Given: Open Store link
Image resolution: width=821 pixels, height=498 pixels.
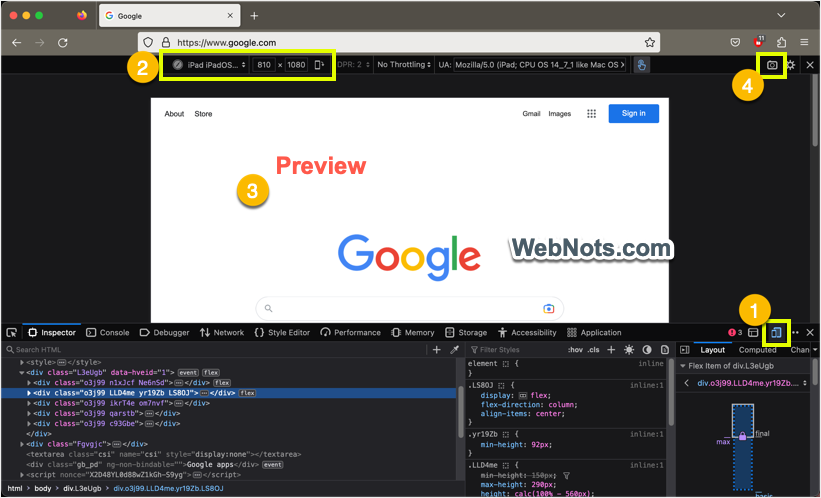Looking at the screenshot, I should pos(203,114).
